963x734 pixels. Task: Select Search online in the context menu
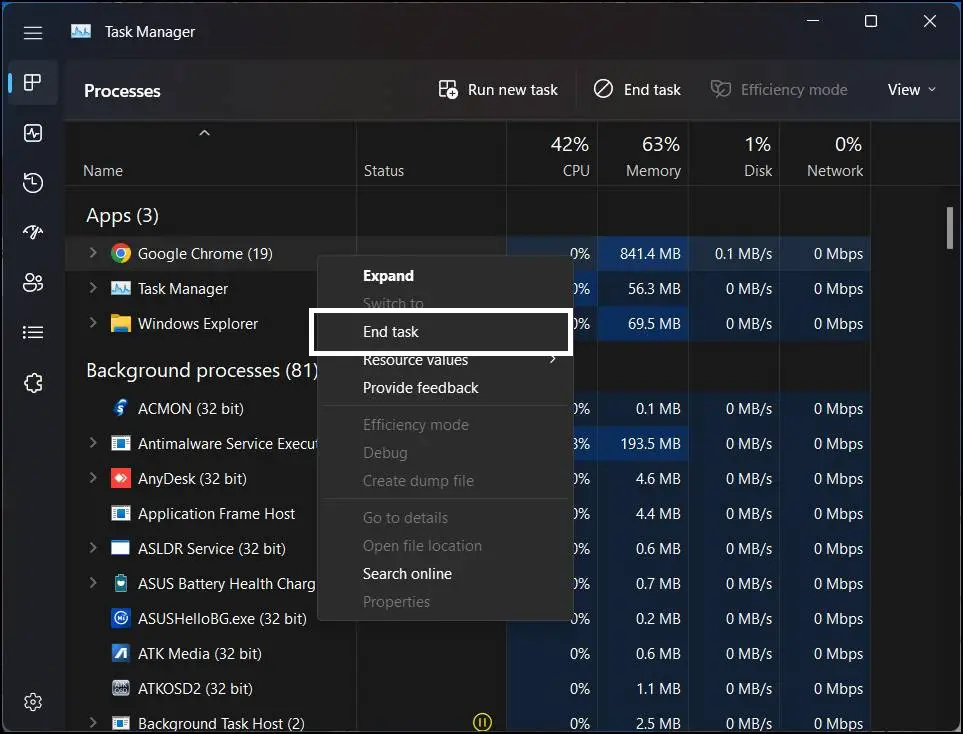pyautogui.click(x=407, y=574)
